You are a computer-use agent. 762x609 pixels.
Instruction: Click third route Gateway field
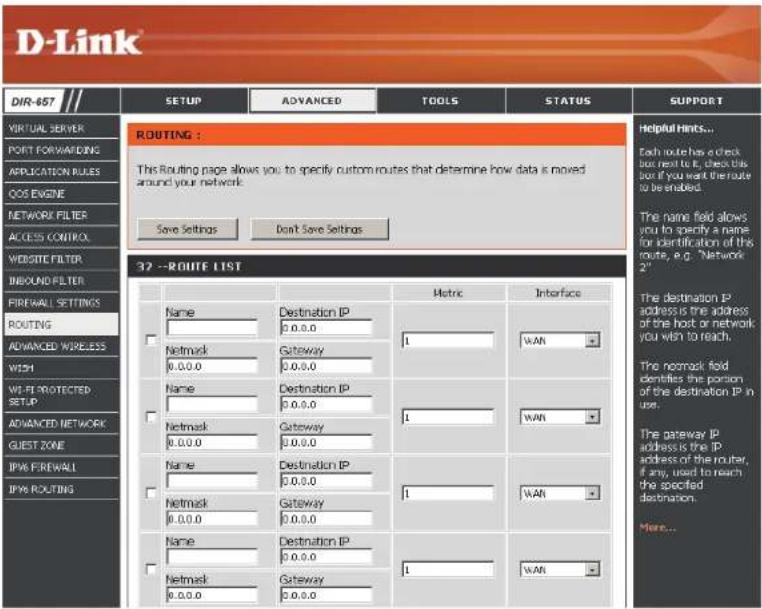(x=326, y=519)
